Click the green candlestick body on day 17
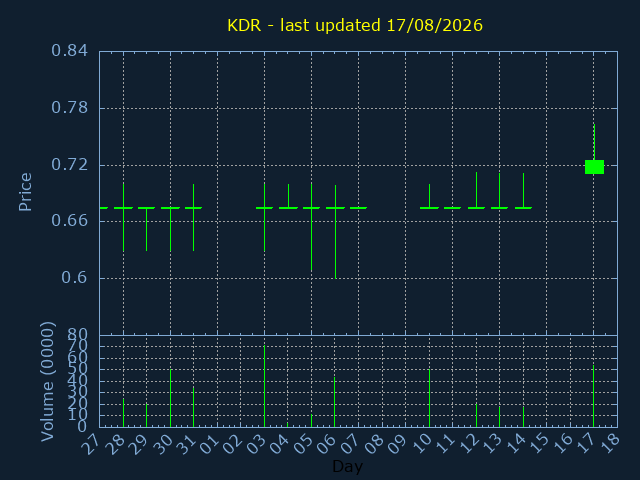Image resolution: width=640 pixels, height=480 pixels. click(x=594, y=167)
